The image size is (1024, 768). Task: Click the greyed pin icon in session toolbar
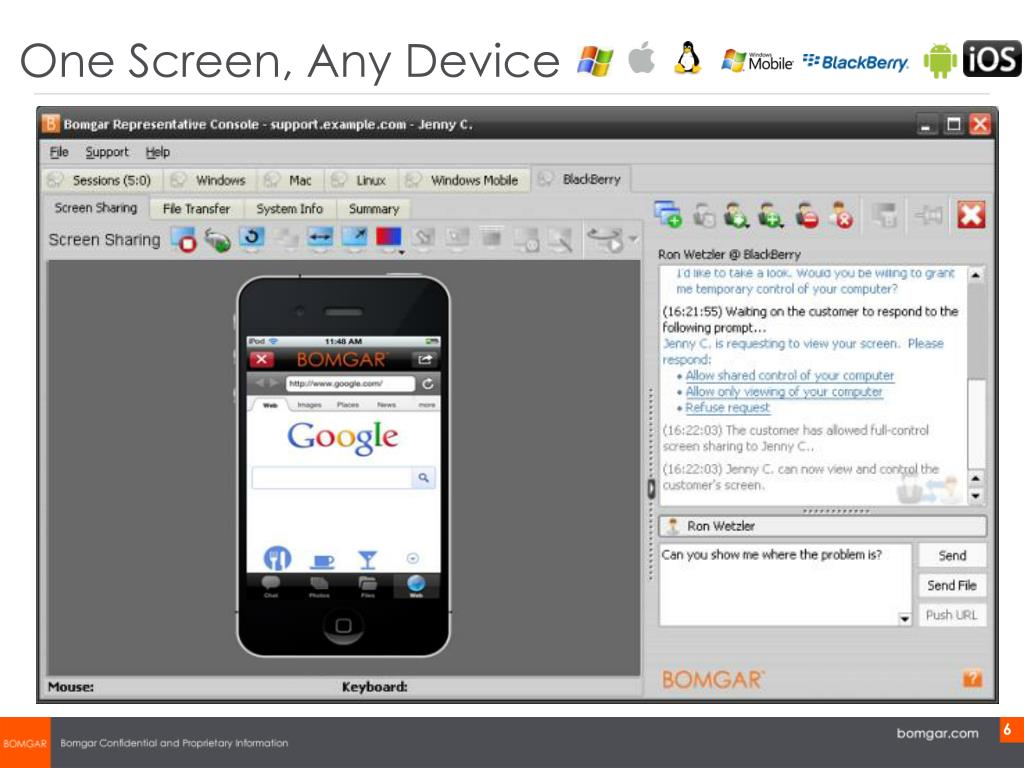click(927, 214)
